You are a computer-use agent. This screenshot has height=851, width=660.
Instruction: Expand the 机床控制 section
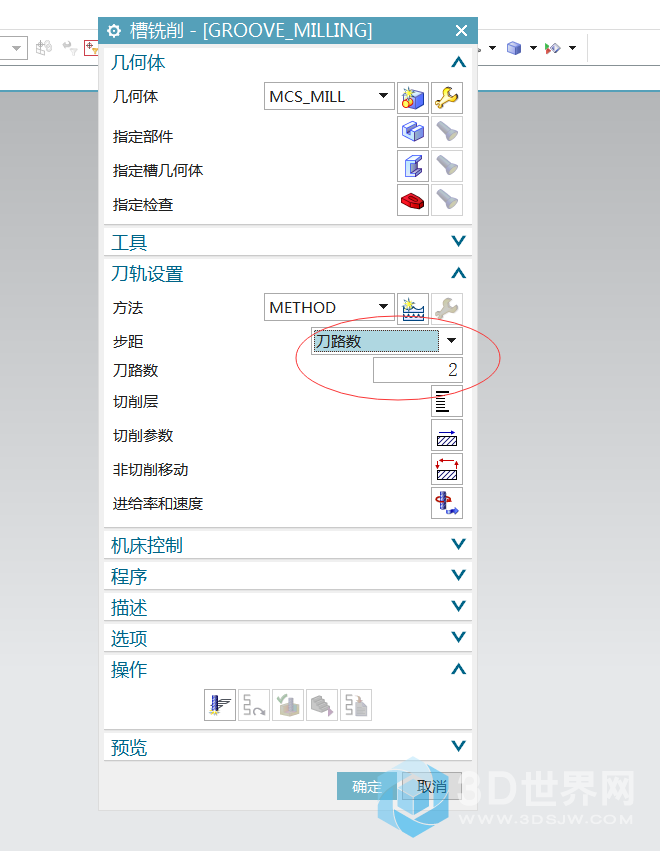click(459, 544)
